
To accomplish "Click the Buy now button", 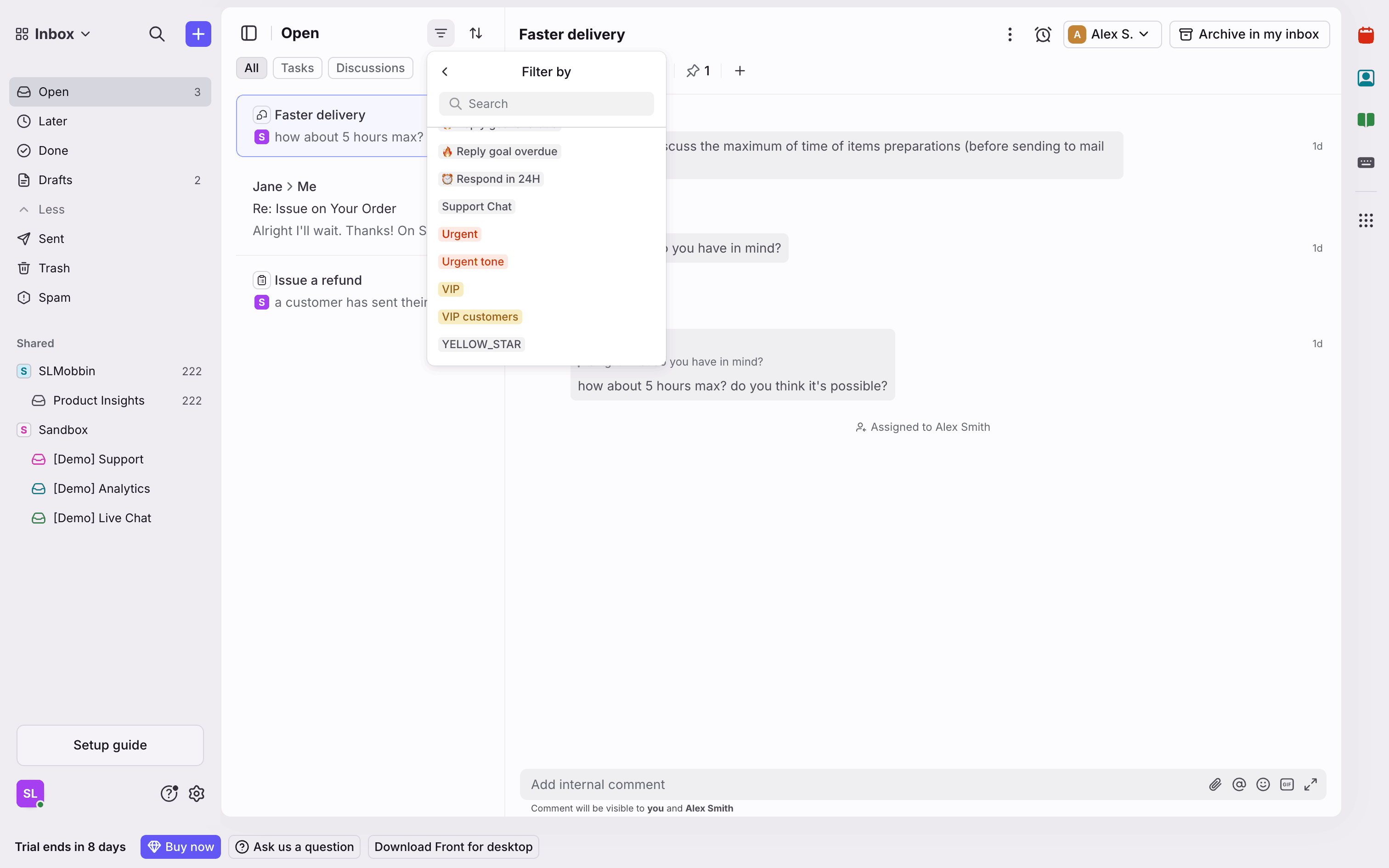I will [x=180, y=847].
